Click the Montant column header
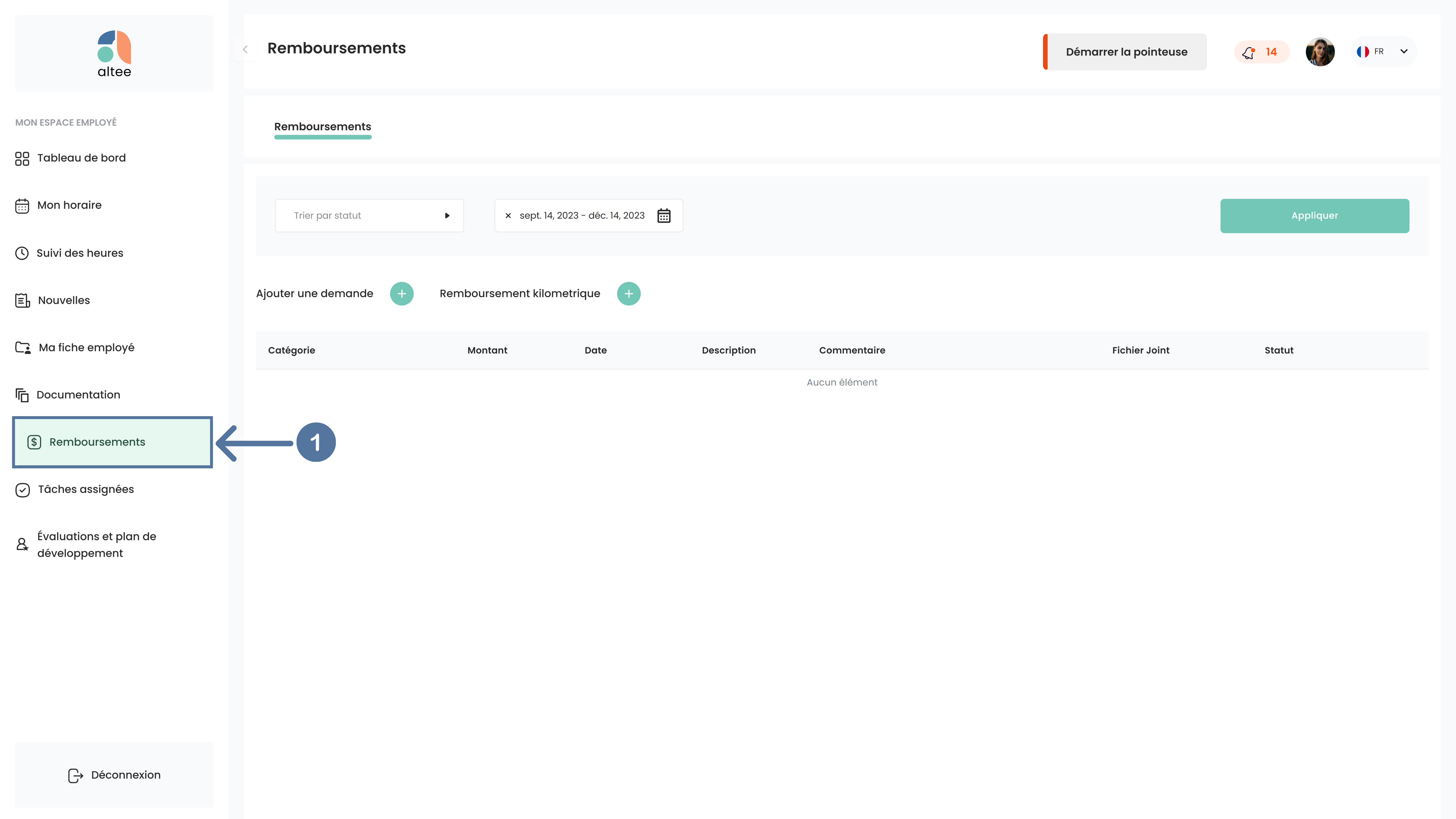This screenshot has height=819, width=1456. (x=487, y=350)
